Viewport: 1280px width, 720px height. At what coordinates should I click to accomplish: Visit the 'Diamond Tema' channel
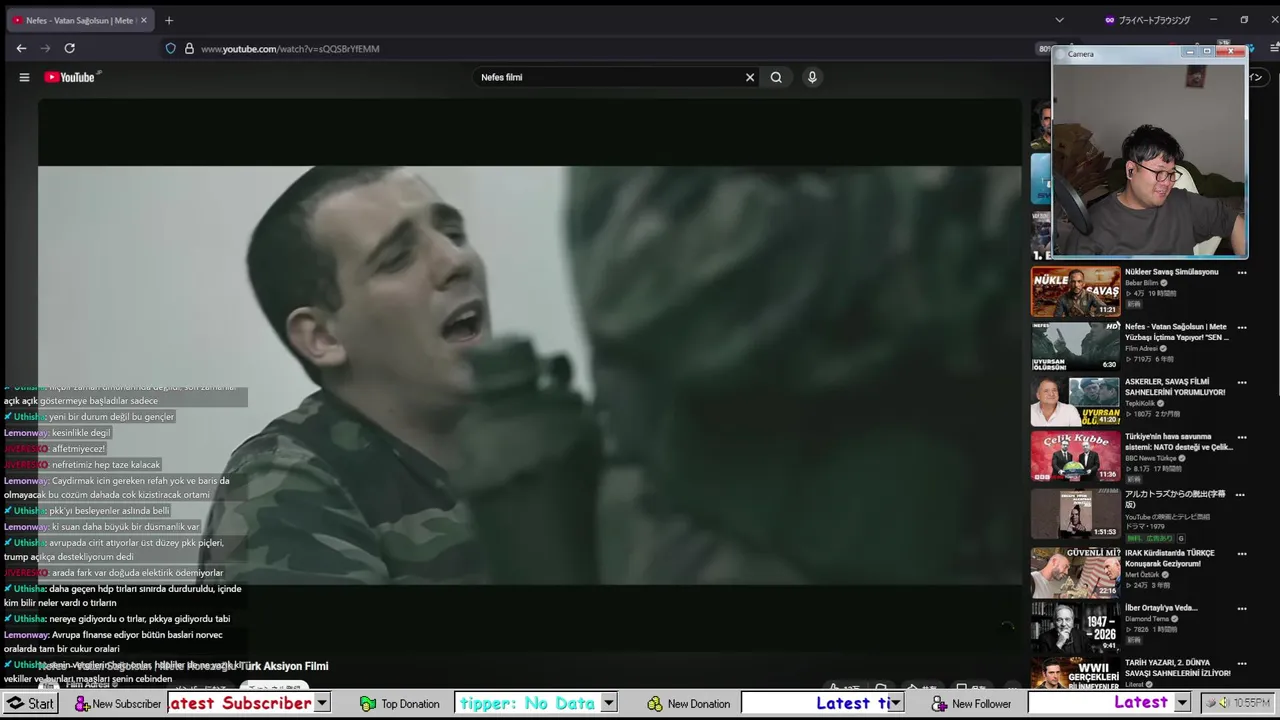tap(1147, 619)
